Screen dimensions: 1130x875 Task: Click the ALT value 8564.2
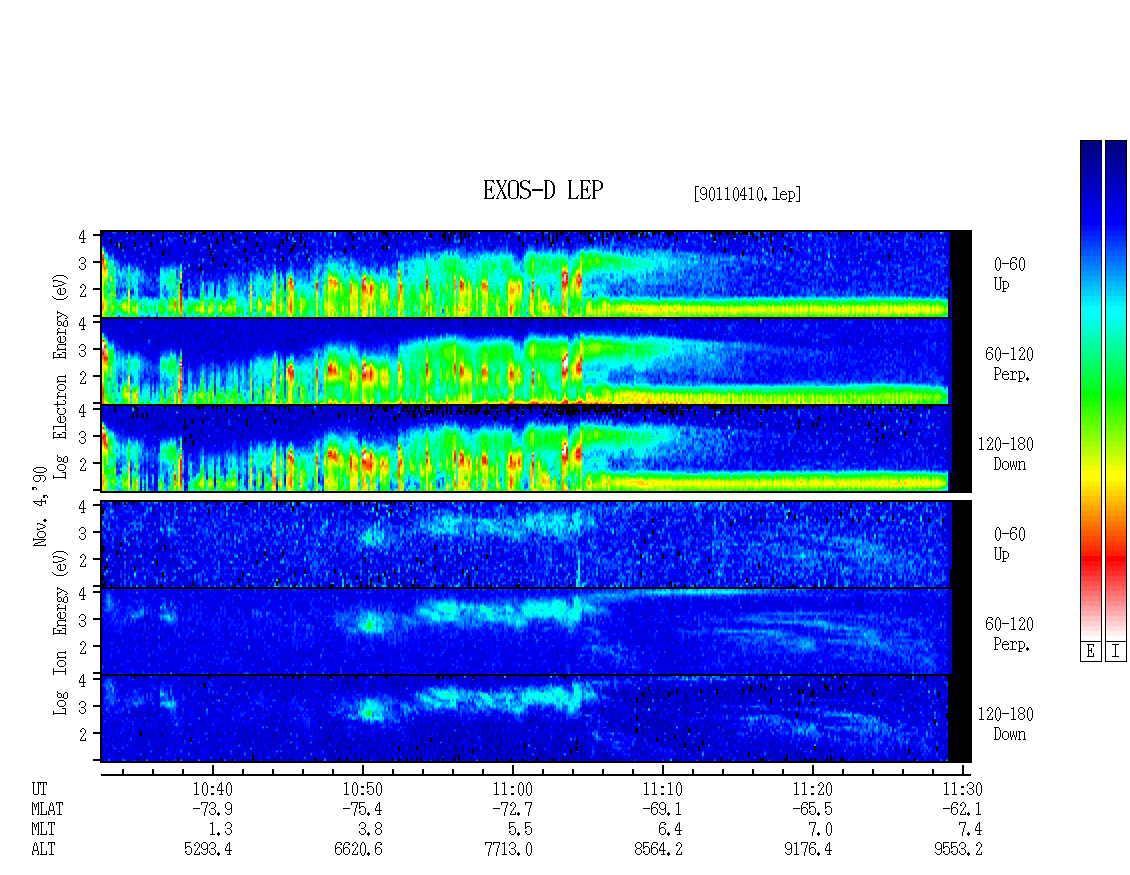pos(658,850)
